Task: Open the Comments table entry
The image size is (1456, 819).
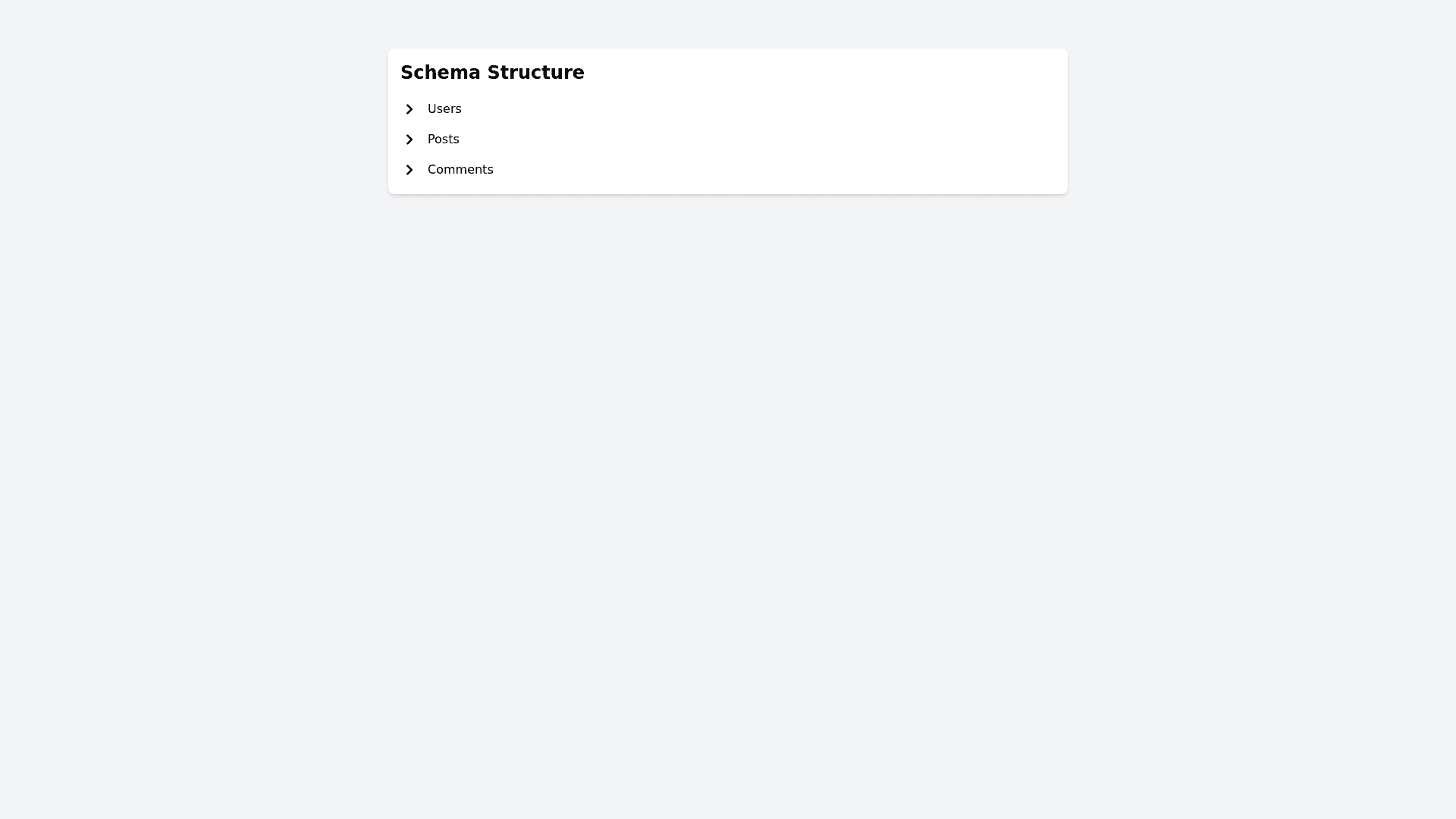Action: tap(460, 170)
